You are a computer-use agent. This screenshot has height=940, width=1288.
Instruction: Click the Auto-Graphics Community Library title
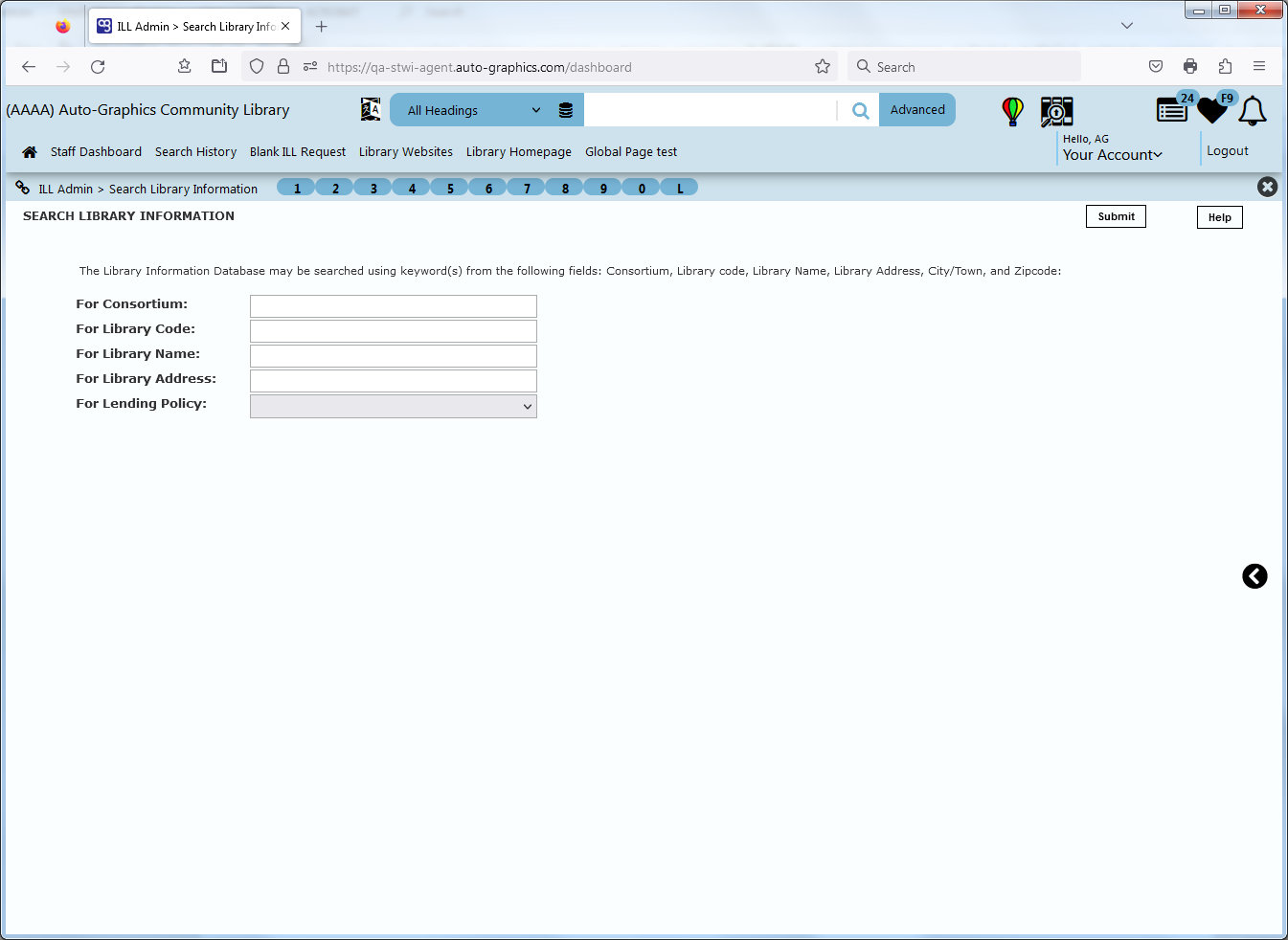pyautogui.click(x=147, y=110)
